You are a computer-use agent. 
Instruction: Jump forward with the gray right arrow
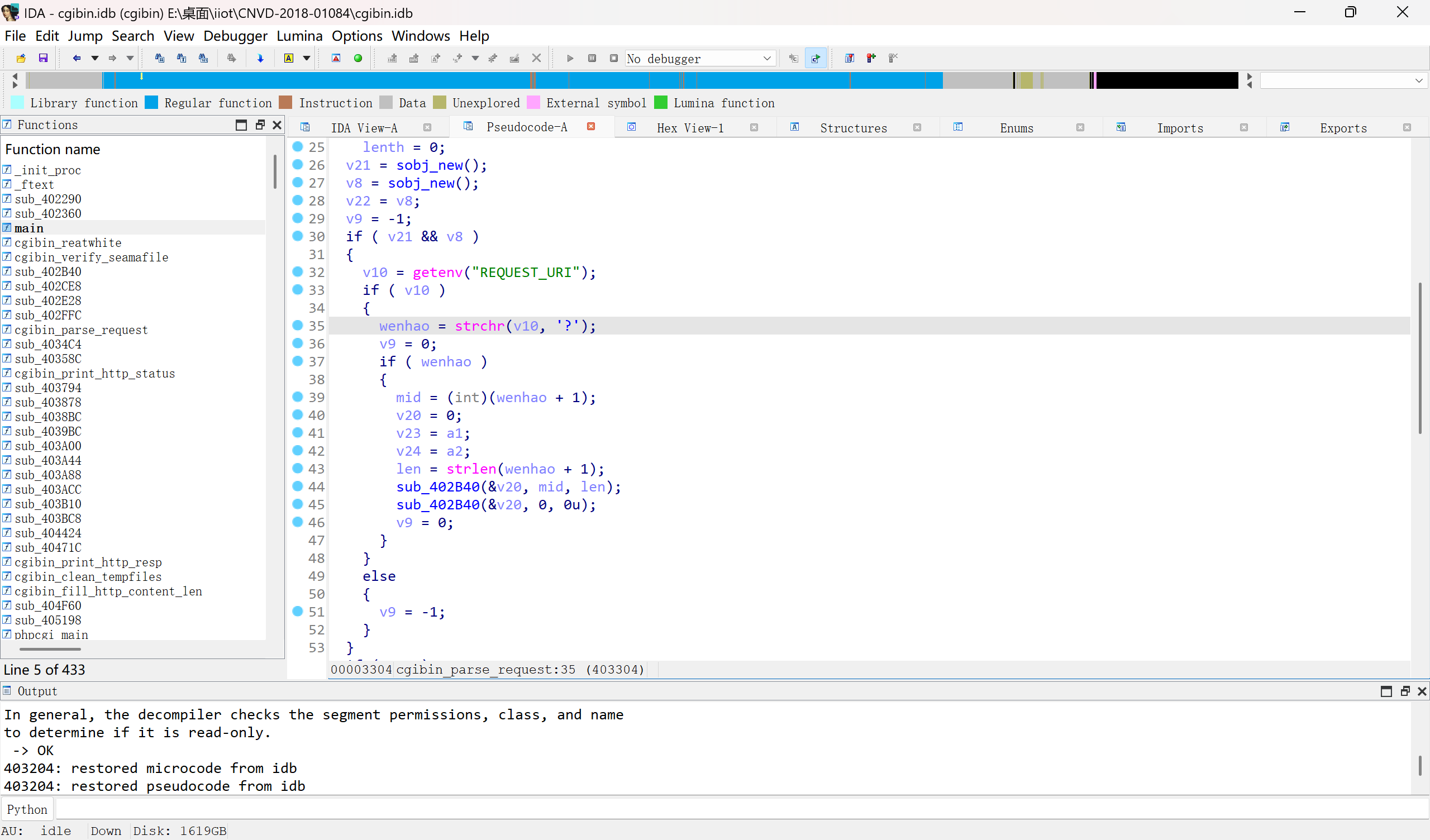click(112, 58)
